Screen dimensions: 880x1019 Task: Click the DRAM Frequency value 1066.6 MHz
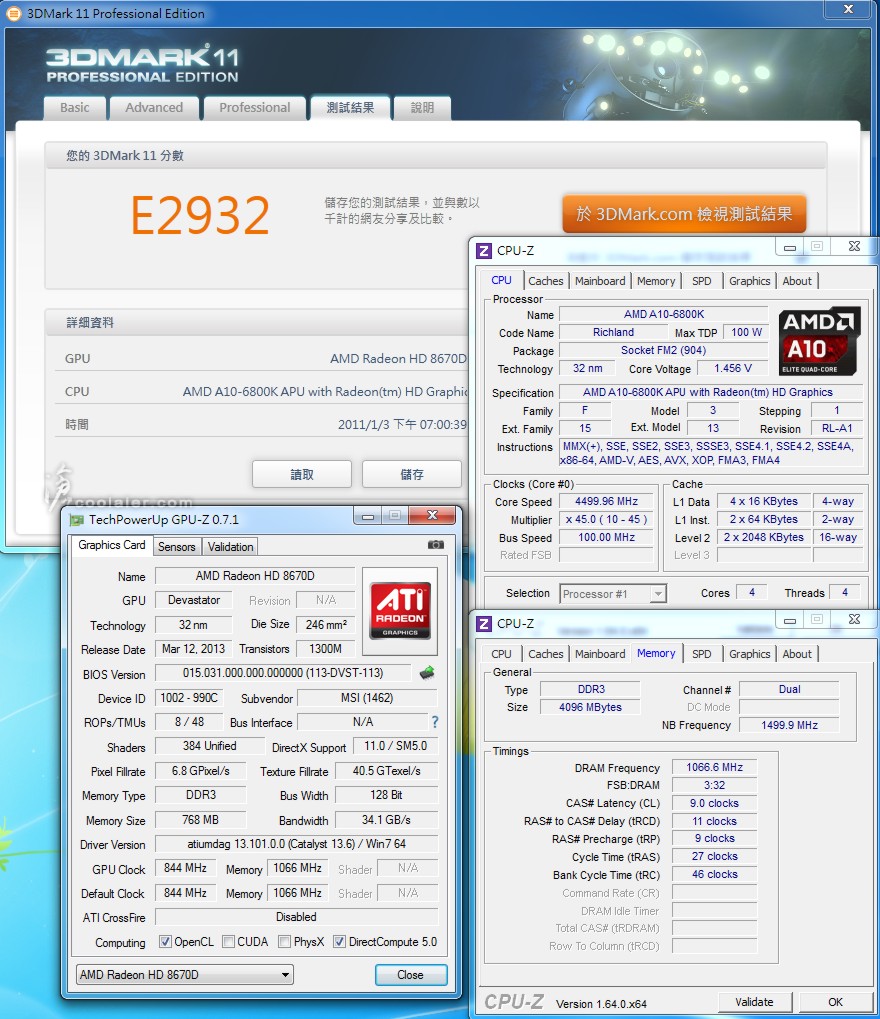(x=714, y=767)
